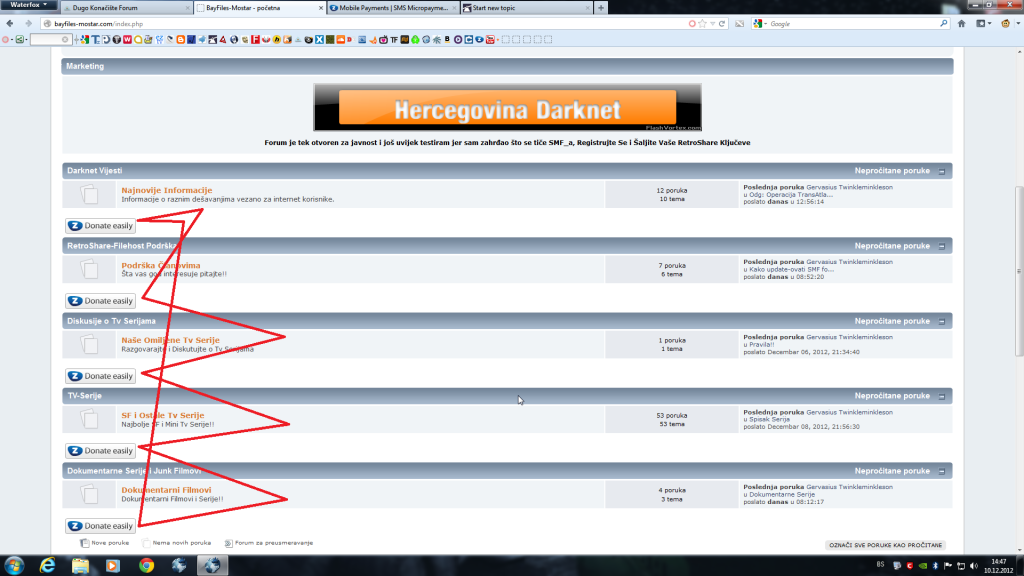Click the white SoundCloud-style W bookmark icon
1024x576 pixels.
click(x=127, y=40)
